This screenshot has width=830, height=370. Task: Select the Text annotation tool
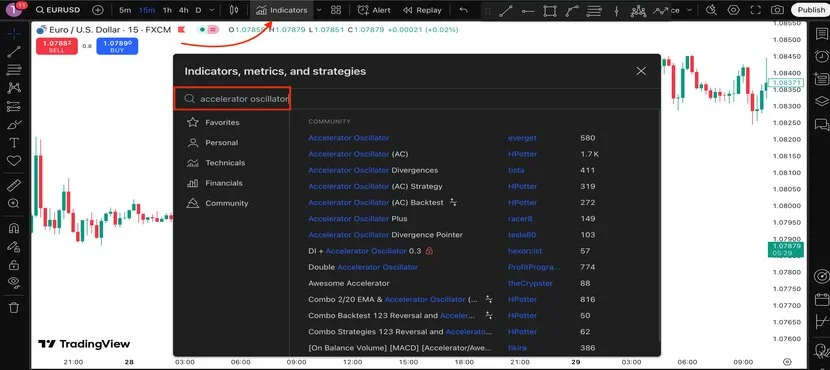(14, 143)
